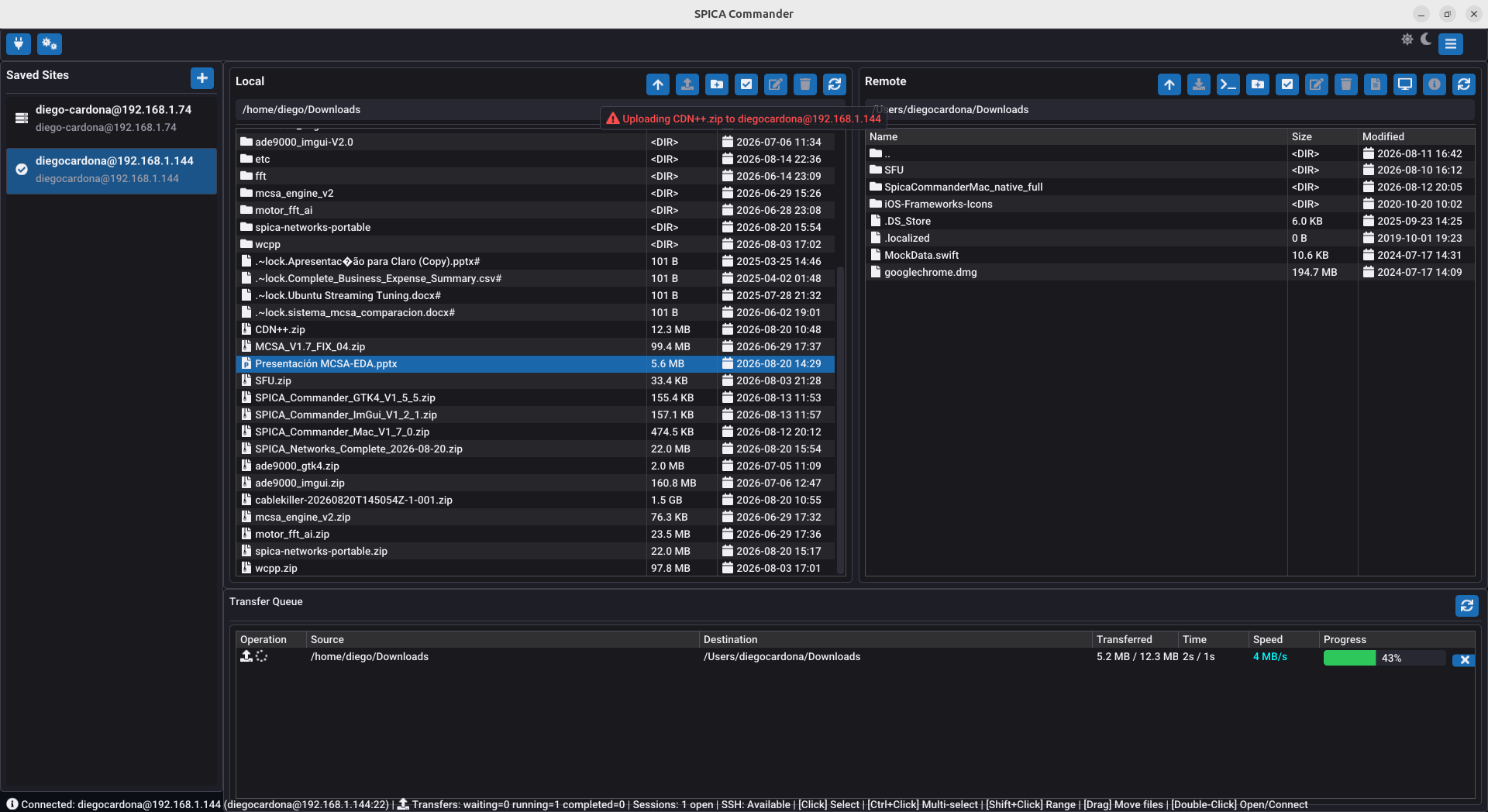Click the trash icon in Local toolbar
Screen dimensions: 1488x812
click(x=805, y=84)
